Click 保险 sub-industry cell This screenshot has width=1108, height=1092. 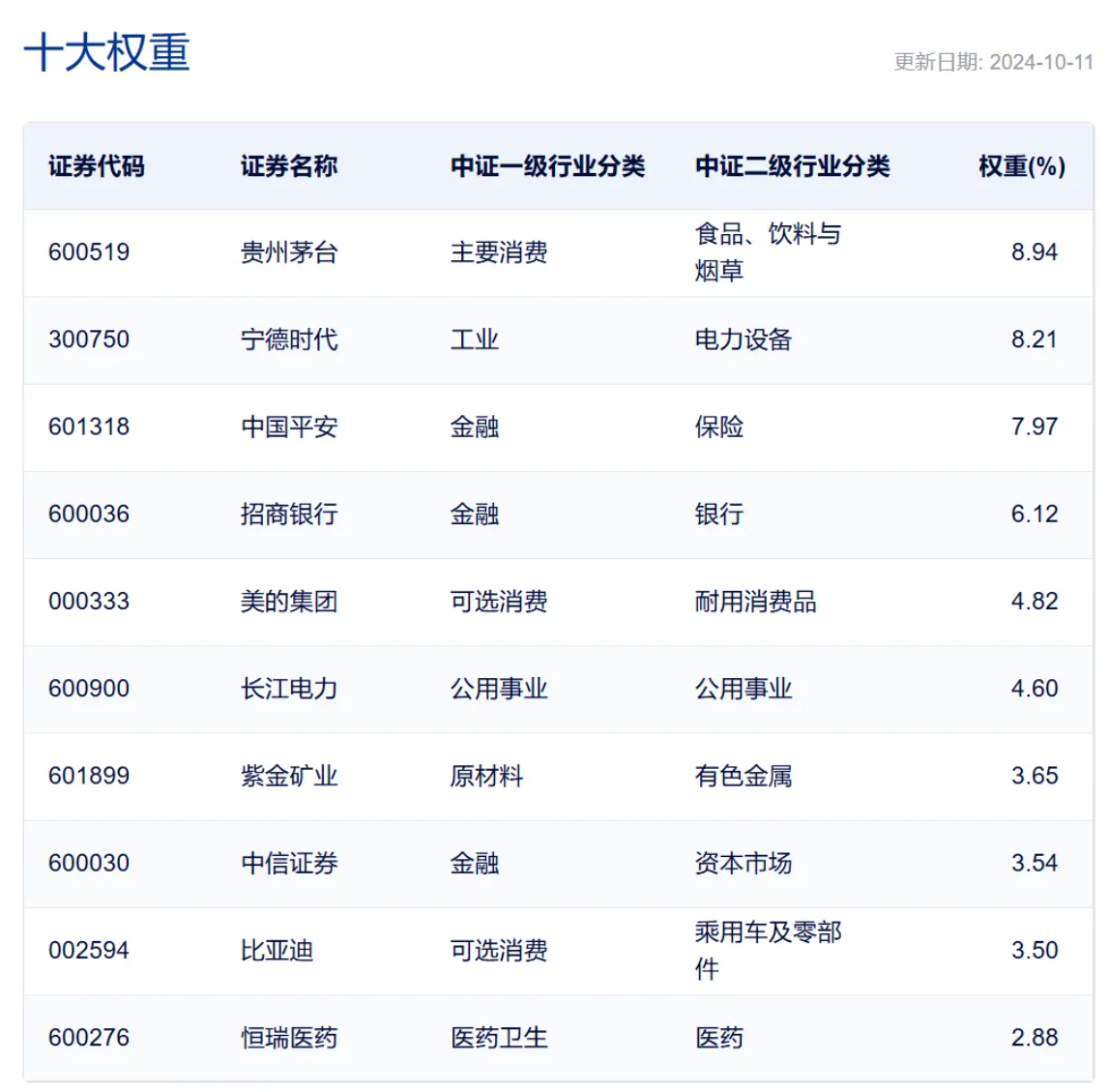point(719,427)
